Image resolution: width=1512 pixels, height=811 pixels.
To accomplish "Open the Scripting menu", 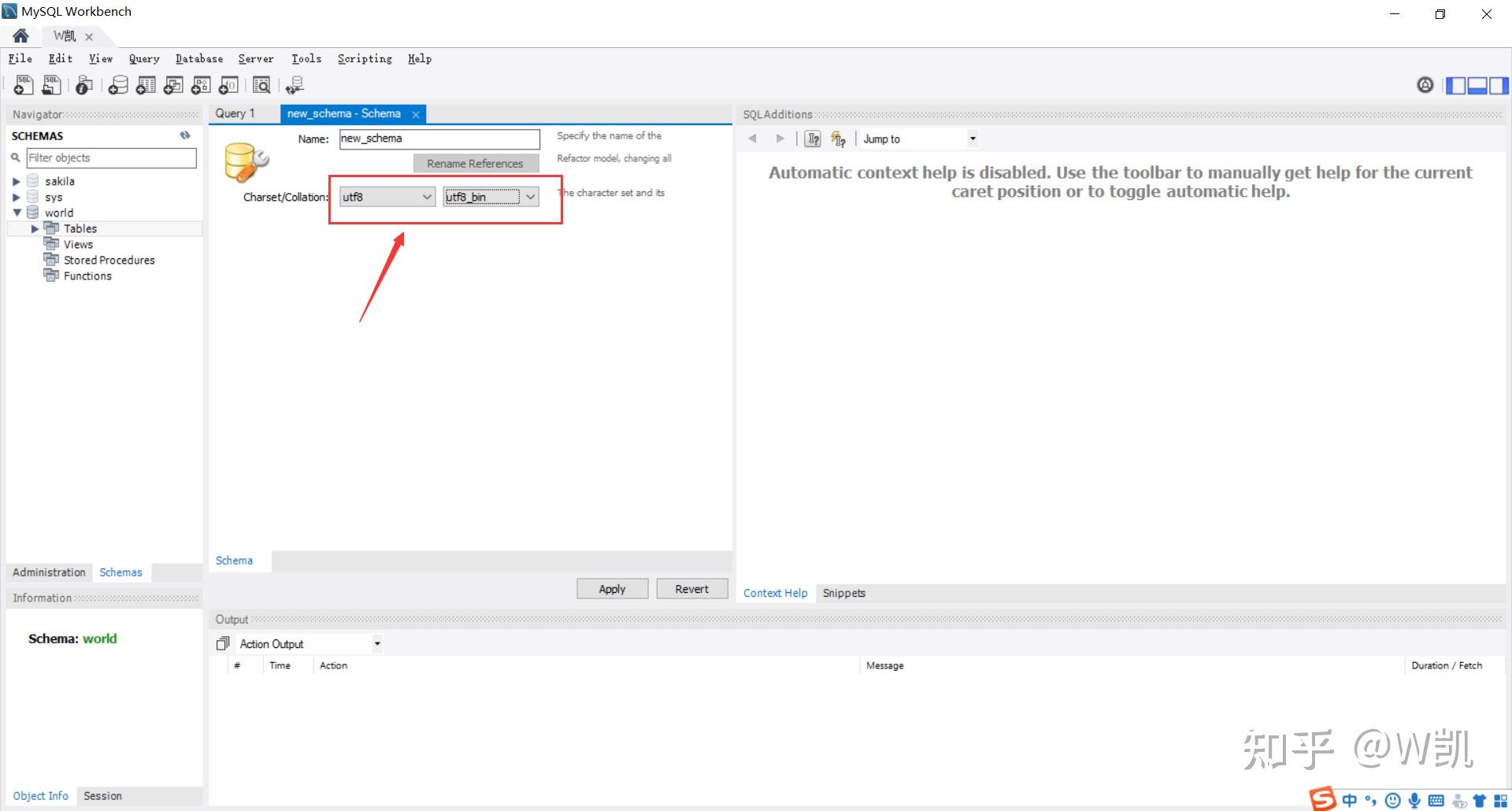I will (365, 58).
